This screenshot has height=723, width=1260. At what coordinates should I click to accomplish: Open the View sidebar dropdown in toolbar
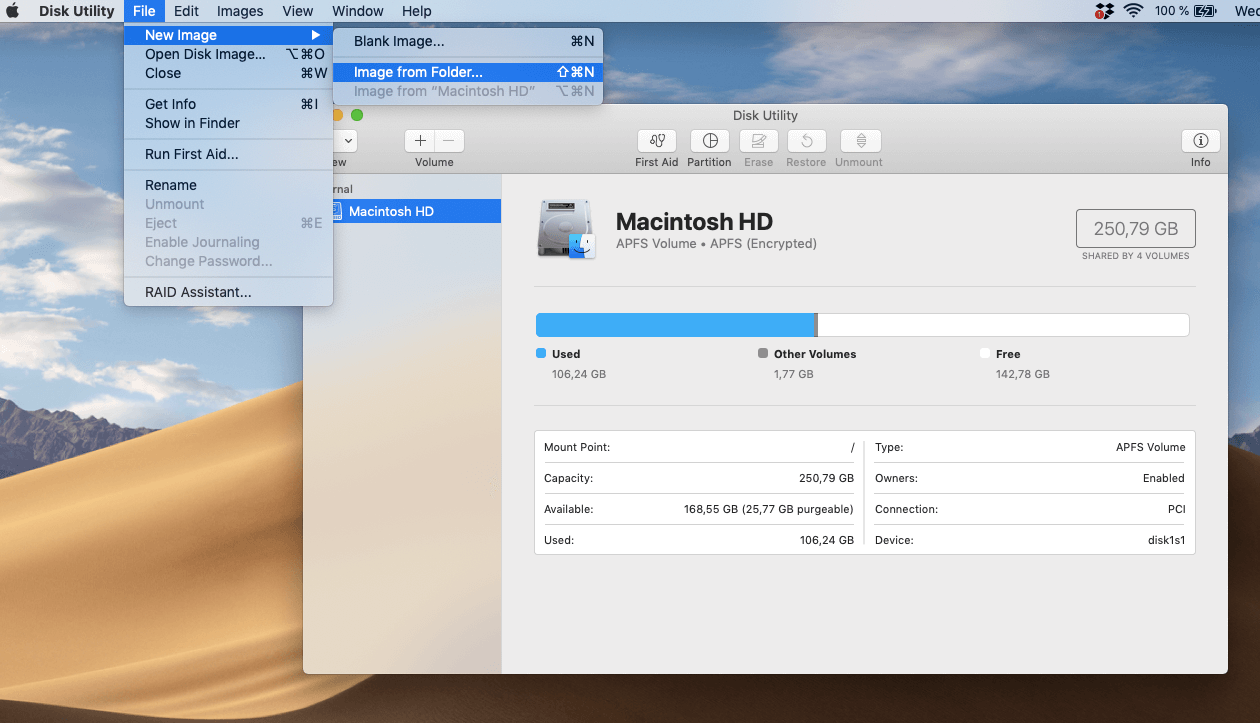tap(345, 141)
